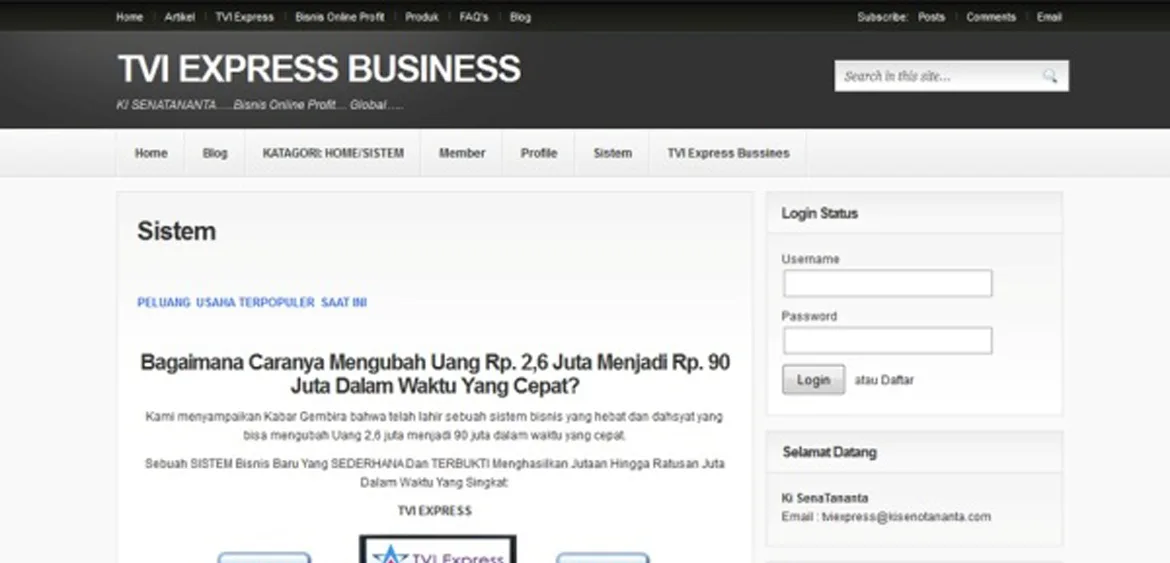Open Produk in the top bar
Viewport: 1170px width, 563px height.
click(x=422, y=17)
